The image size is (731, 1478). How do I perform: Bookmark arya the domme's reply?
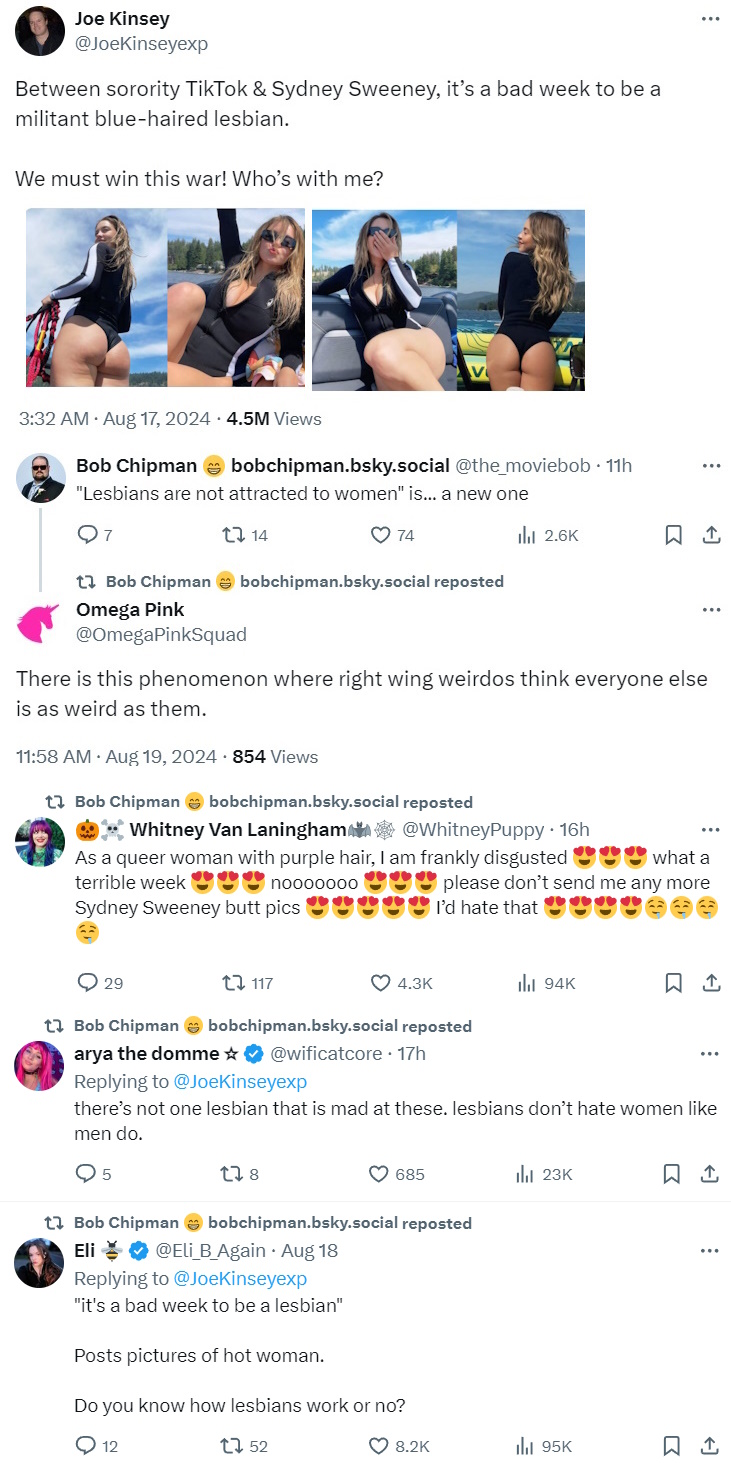pyautogui.click(x=673, y=1174)
